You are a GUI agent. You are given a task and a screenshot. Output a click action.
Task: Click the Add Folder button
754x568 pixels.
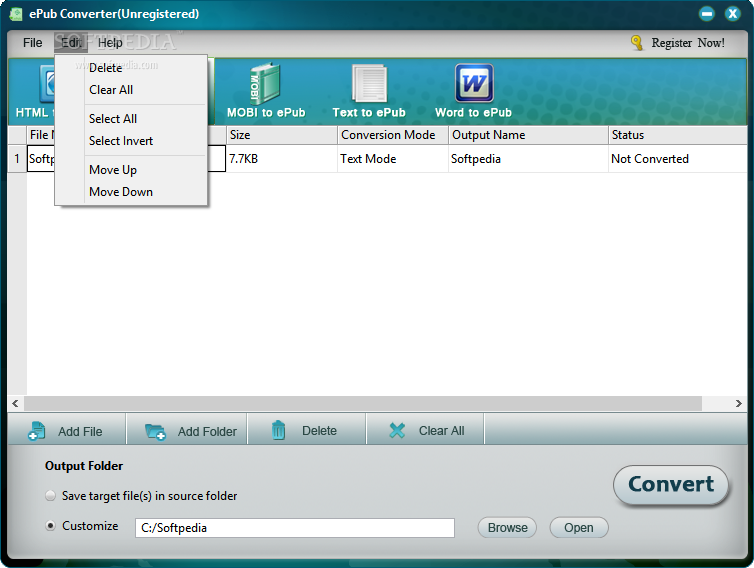click(187, 430)
